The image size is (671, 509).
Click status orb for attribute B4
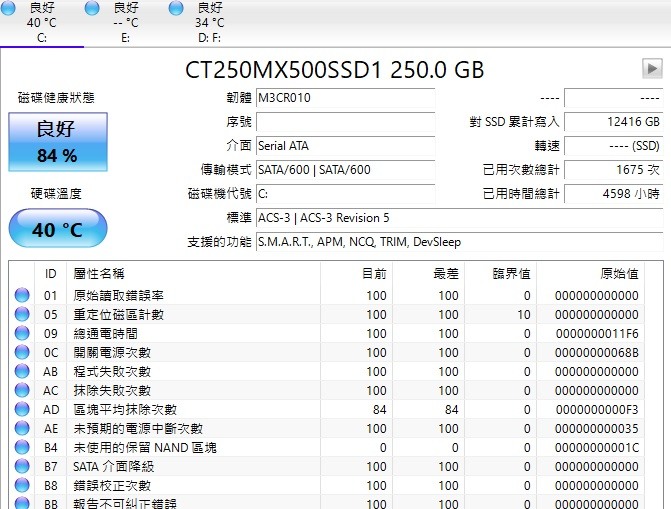pyautogui.click(x=22, y=447)
